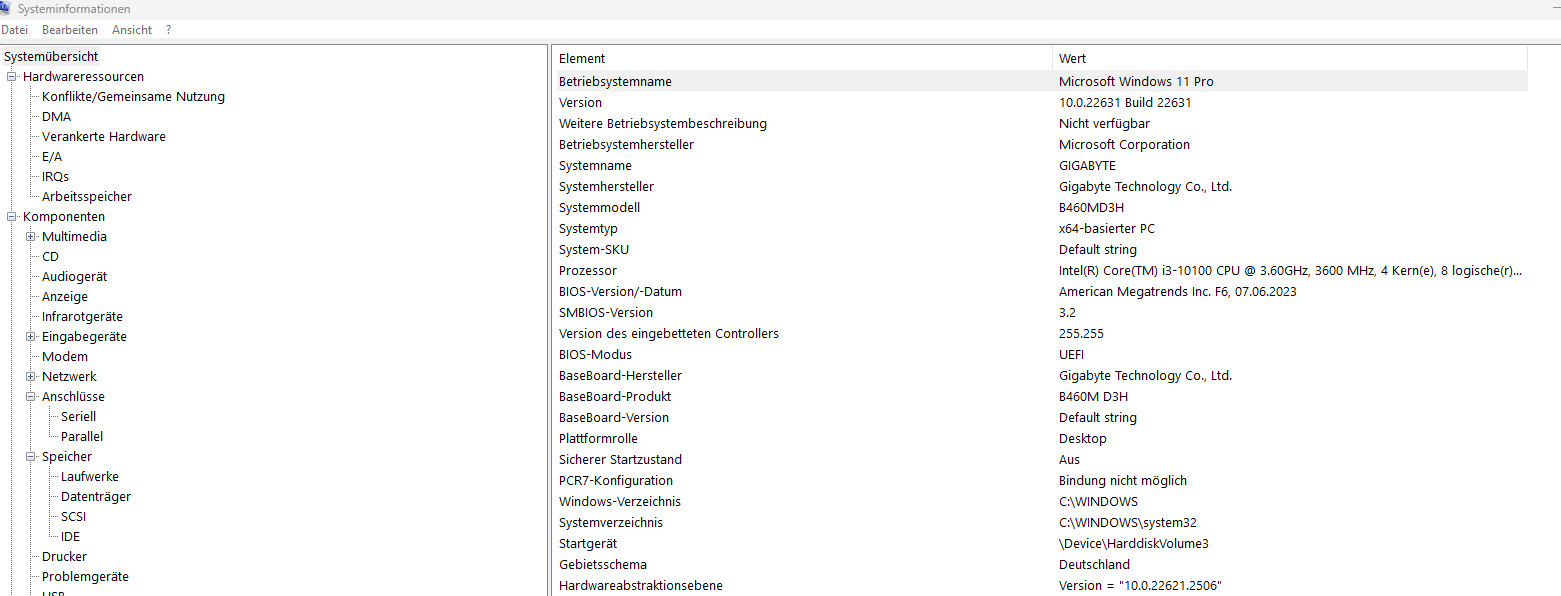Click the GIGABYTE system name value

click(1087, 166)
